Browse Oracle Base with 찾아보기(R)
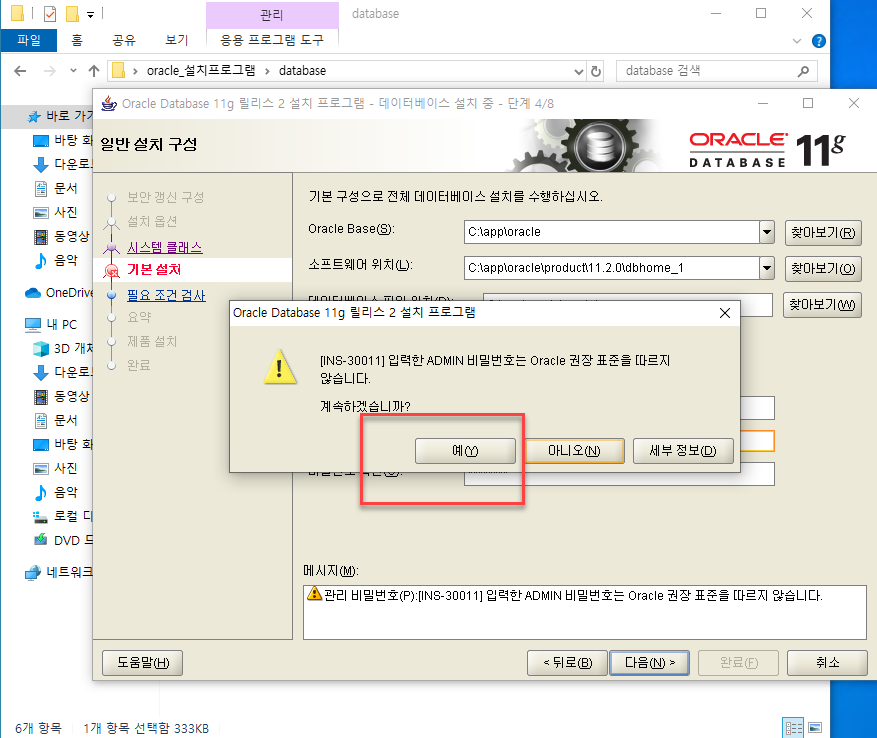 click(x=823, y=232)
